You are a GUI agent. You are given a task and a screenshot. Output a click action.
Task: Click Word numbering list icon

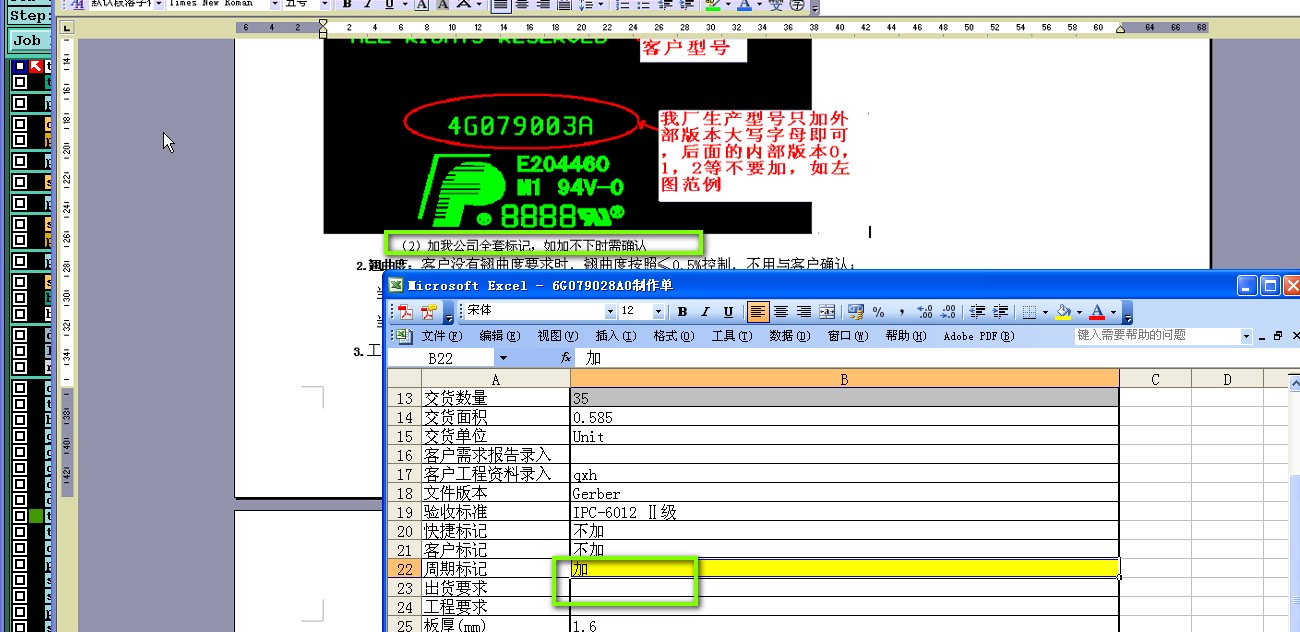pyautogui.click(x=623, y=4)
